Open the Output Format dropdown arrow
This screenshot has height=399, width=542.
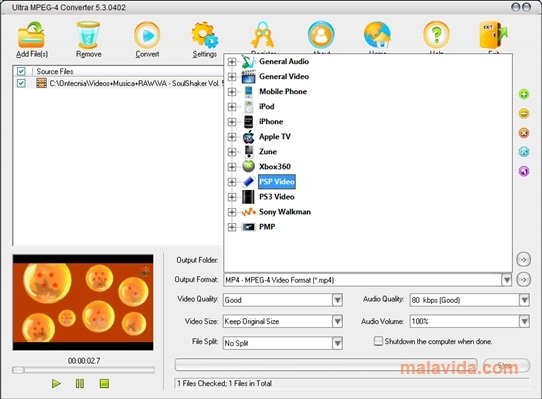(507, 280)
